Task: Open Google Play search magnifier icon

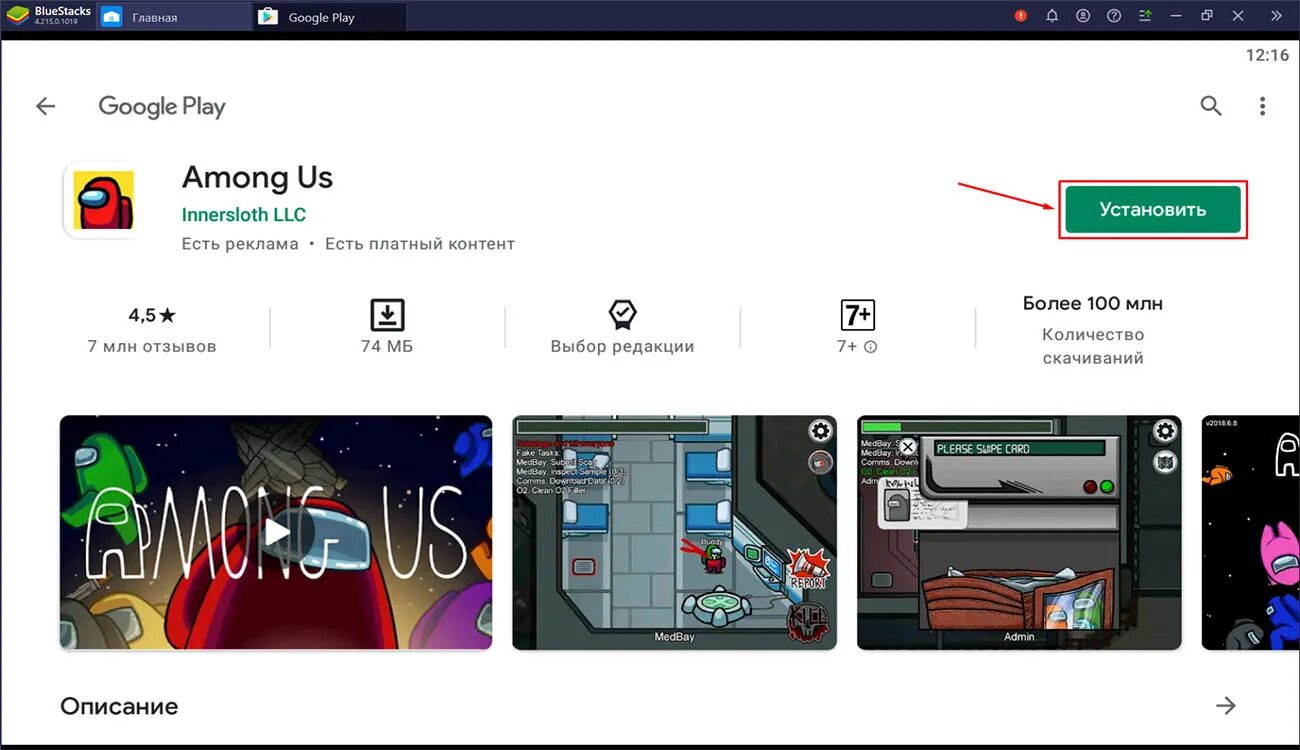Action: coord(1211,106)
